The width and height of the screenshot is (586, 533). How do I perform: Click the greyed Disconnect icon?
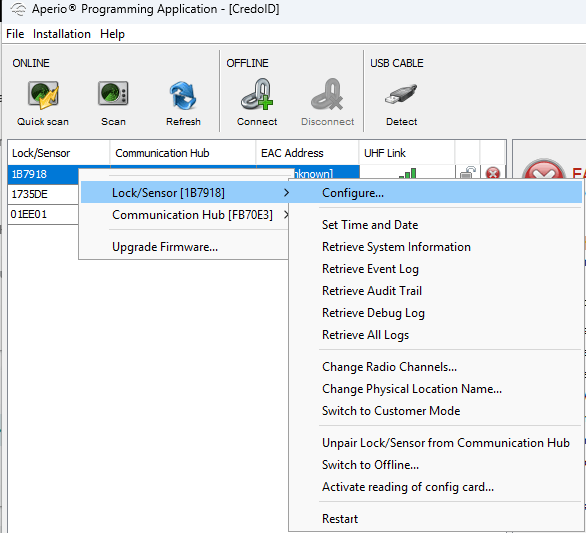click(x=327, y=103)
